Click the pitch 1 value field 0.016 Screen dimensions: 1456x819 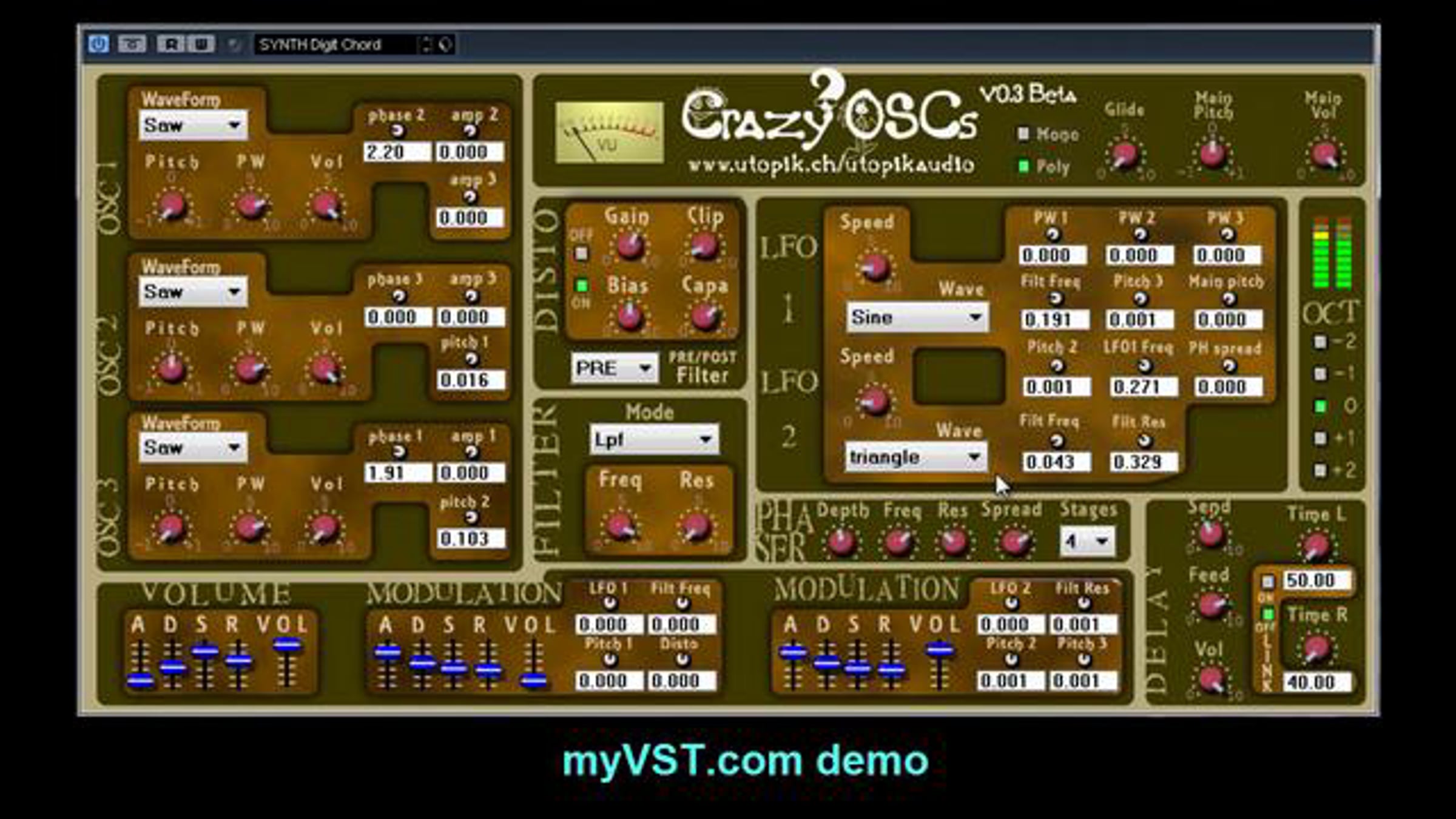[471, 380]
